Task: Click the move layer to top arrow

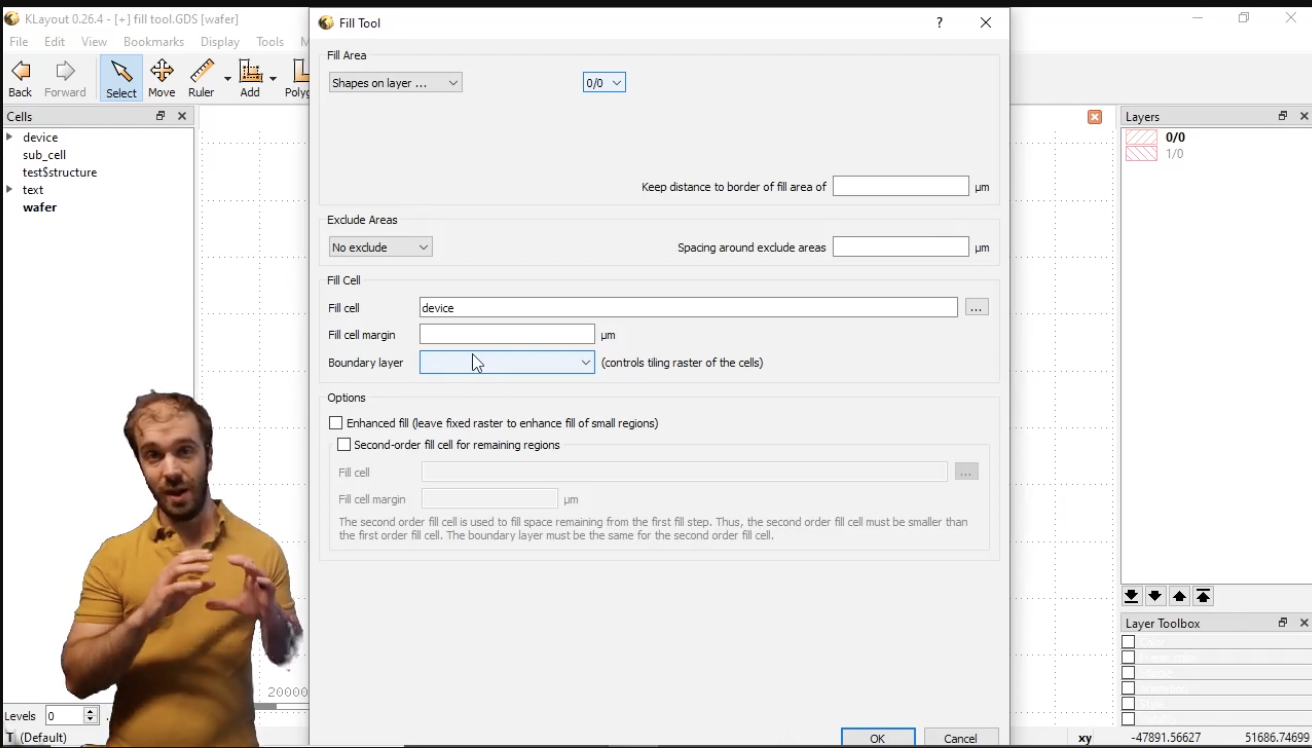Action: (1203, 595)
